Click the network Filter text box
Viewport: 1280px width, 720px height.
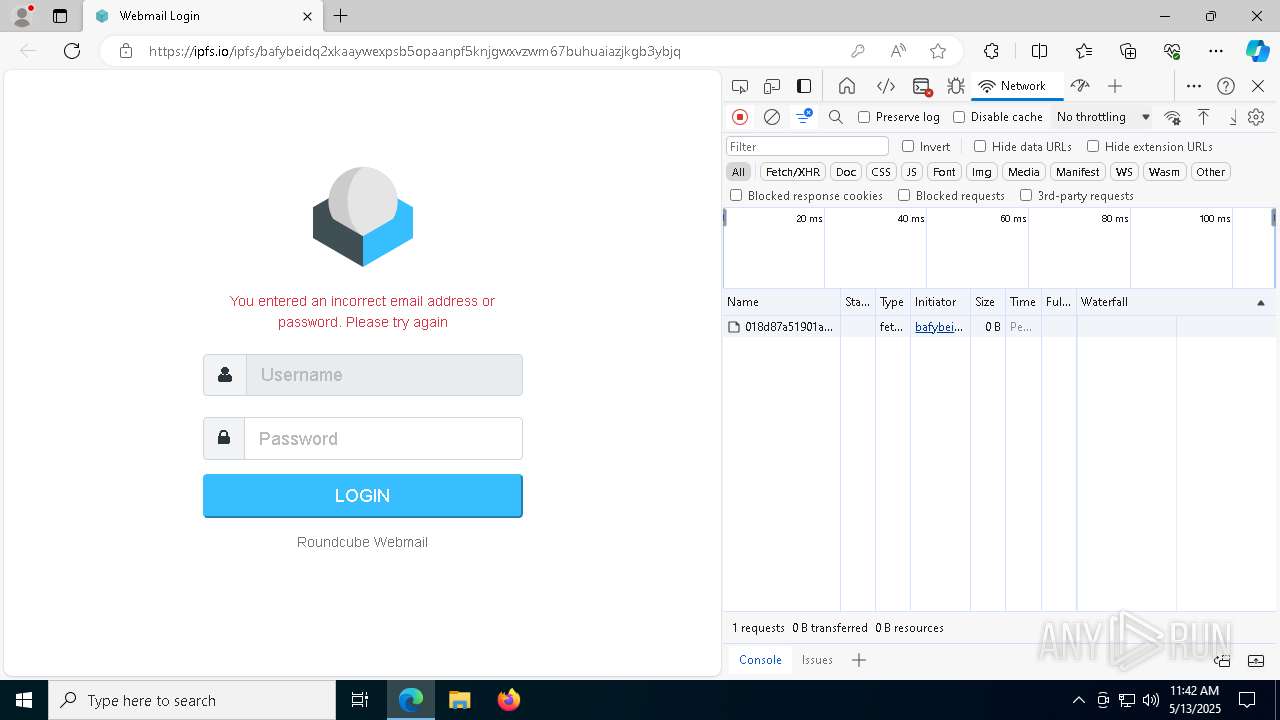pyautogui.click(x=807, y=146)
